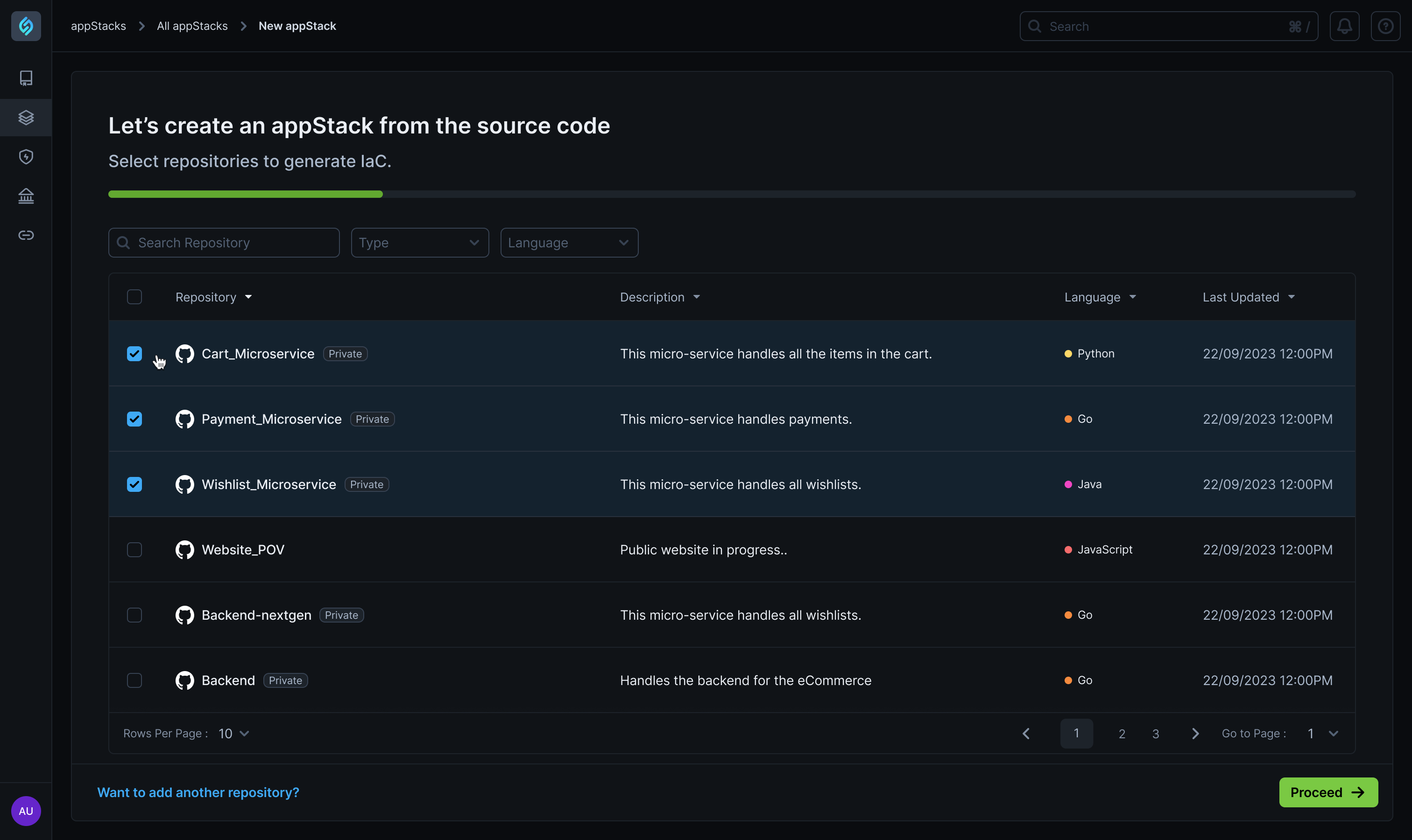Select the appStacks layers icon in the sidebar
1412x840 pixels.
coord(26,117)
